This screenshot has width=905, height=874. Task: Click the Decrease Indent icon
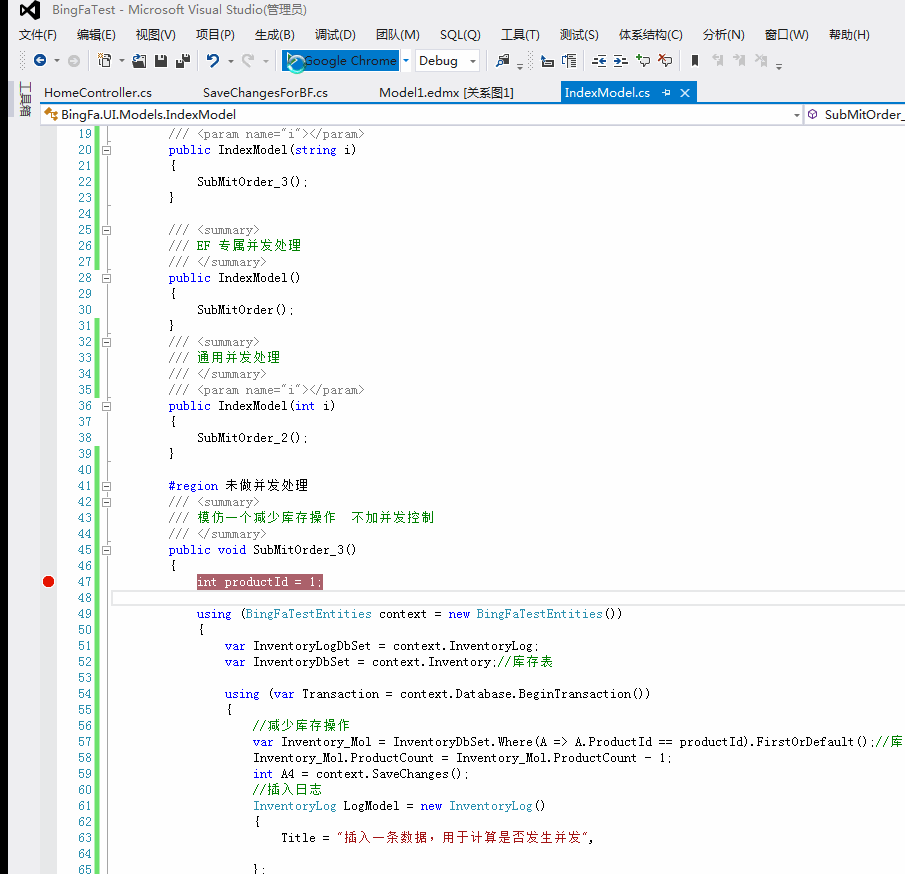599,61
